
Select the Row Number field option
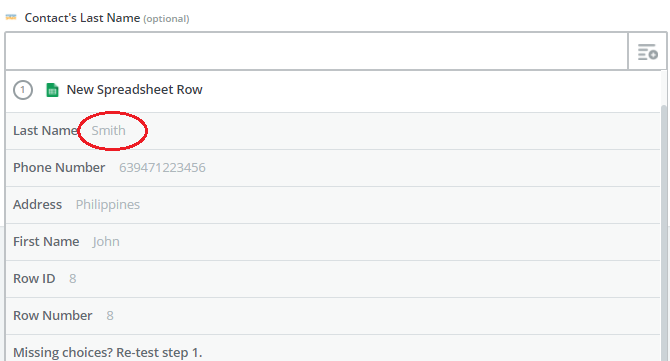[x=333, y=316]
